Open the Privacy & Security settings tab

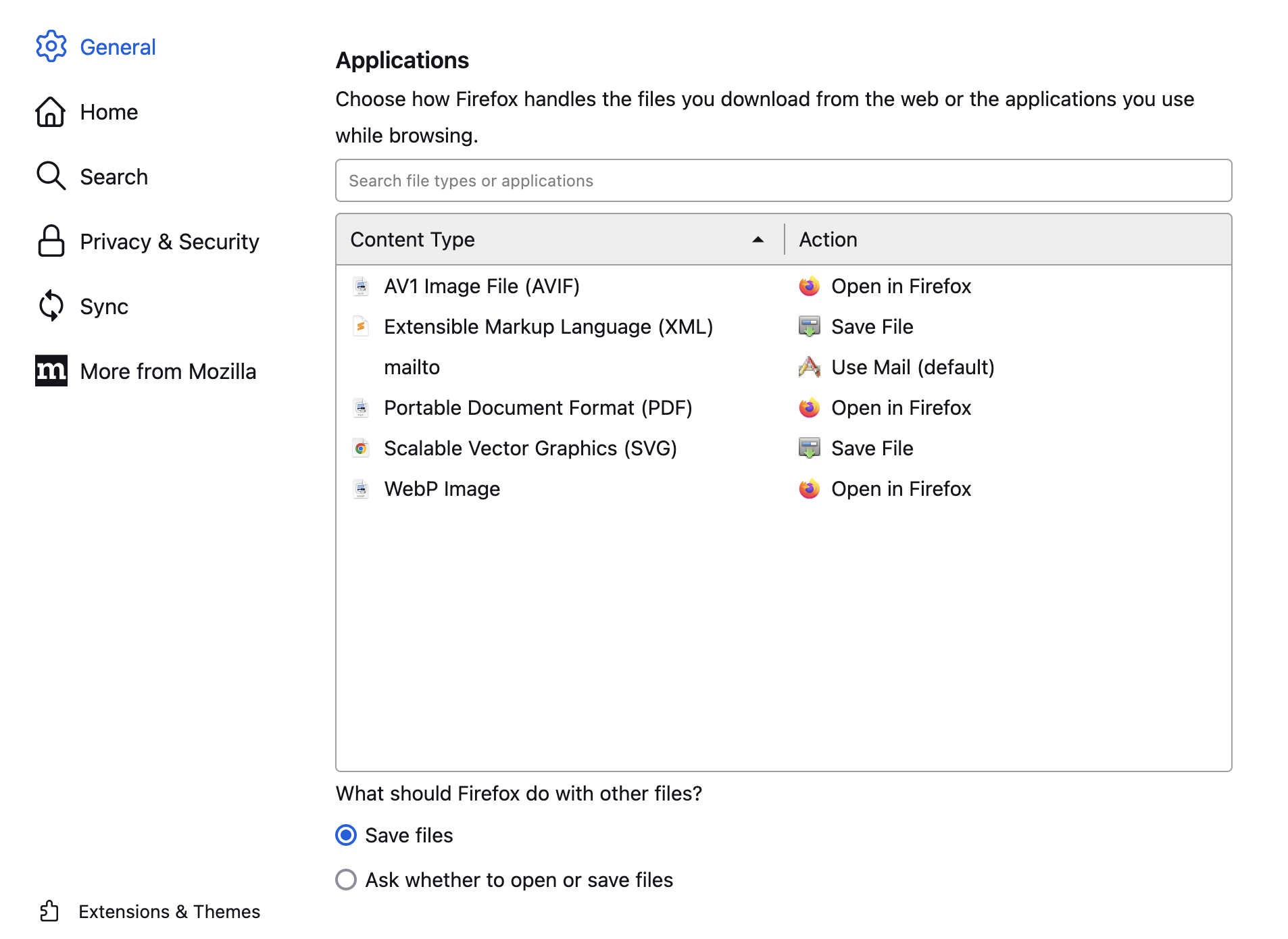(169, 241)
